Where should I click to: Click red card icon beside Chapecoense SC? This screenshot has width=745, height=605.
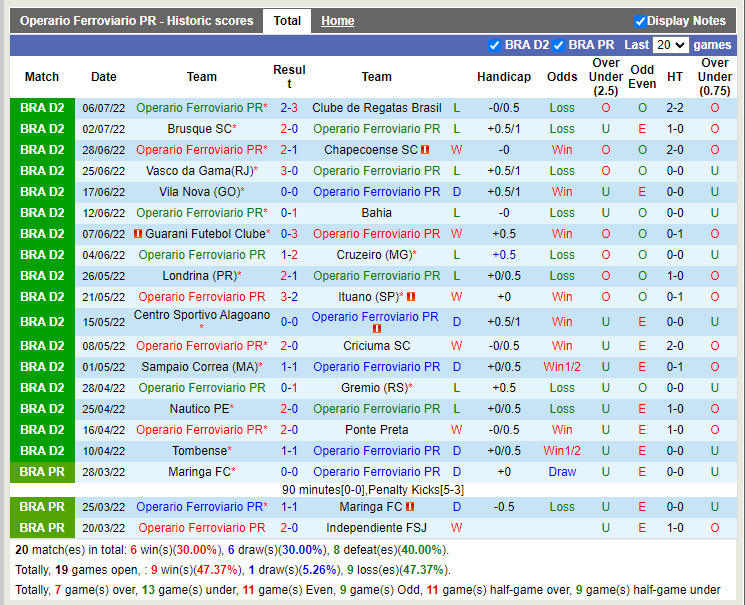tap(425, 150)
